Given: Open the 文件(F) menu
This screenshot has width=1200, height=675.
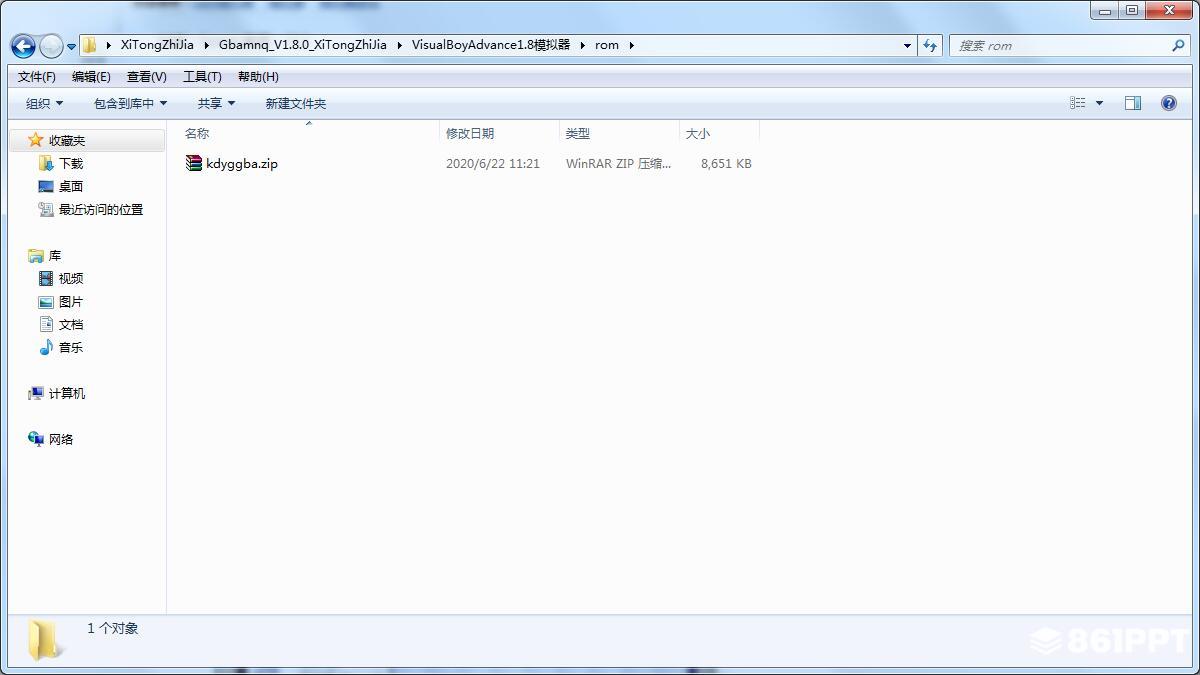Looking at the screenshot, I should pyautogui.click(x=37, y=77).
